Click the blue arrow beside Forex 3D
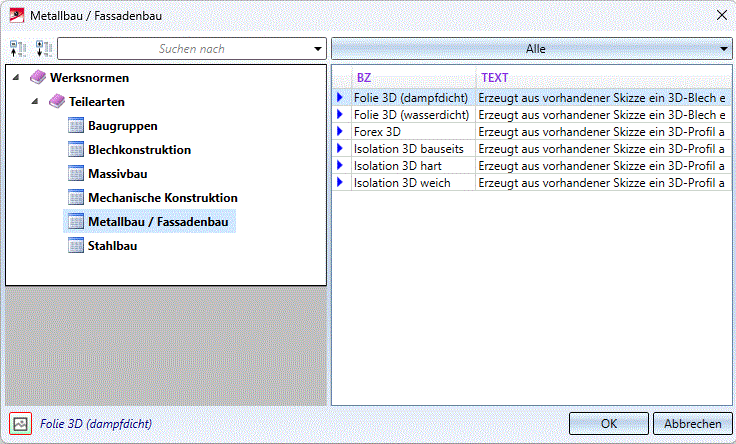This screenshot has width=736, height=444. (x=340, y=131)
